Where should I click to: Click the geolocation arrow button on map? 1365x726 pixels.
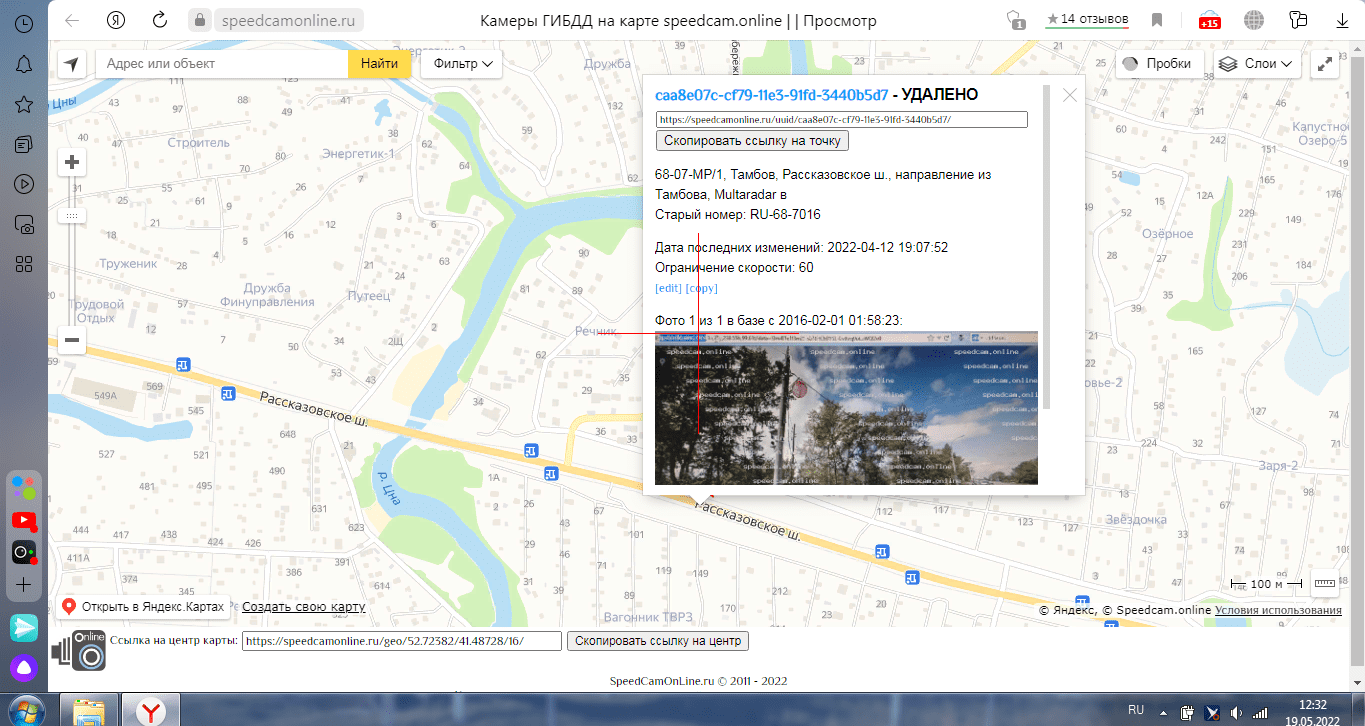[71, 64]
